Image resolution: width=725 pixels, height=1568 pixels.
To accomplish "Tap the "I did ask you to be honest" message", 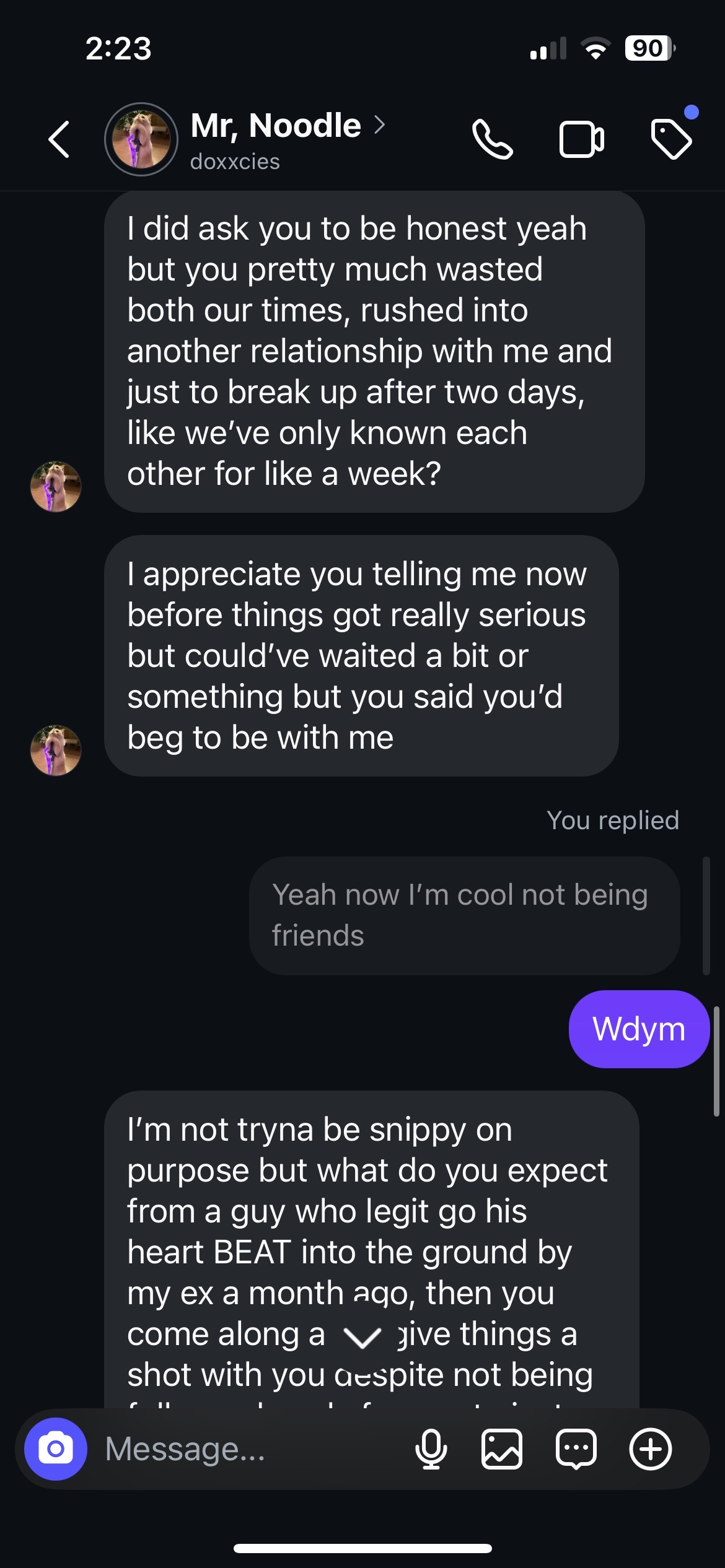I will point(374,351).
